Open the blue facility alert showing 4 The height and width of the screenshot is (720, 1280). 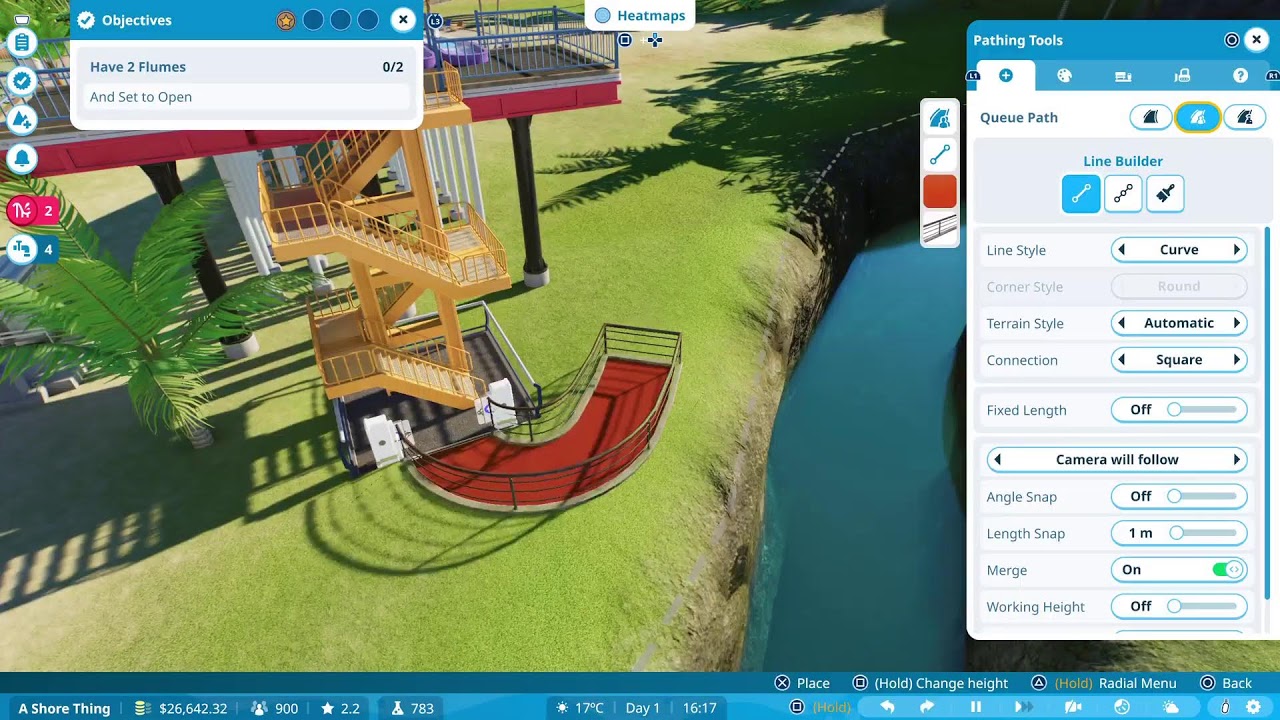pyautogui.click(x=32, y=249)
